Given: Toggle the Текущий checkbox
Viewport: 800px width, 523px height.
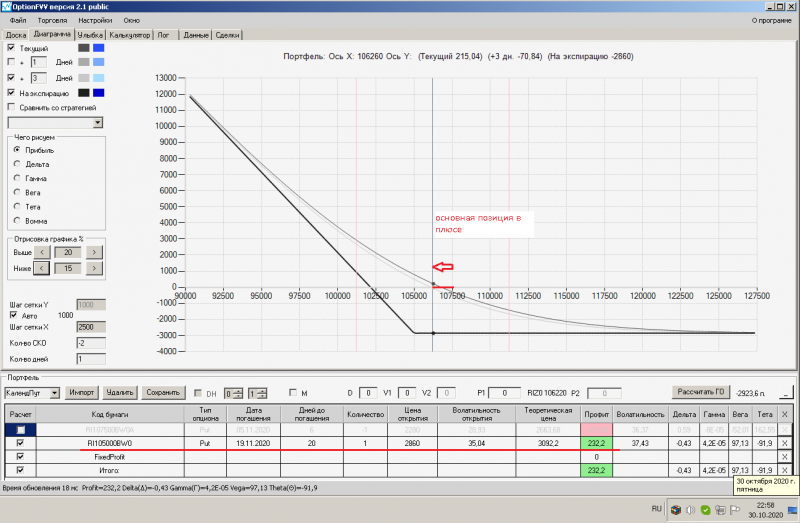Looking at the screenshot, I should (11, 47).
